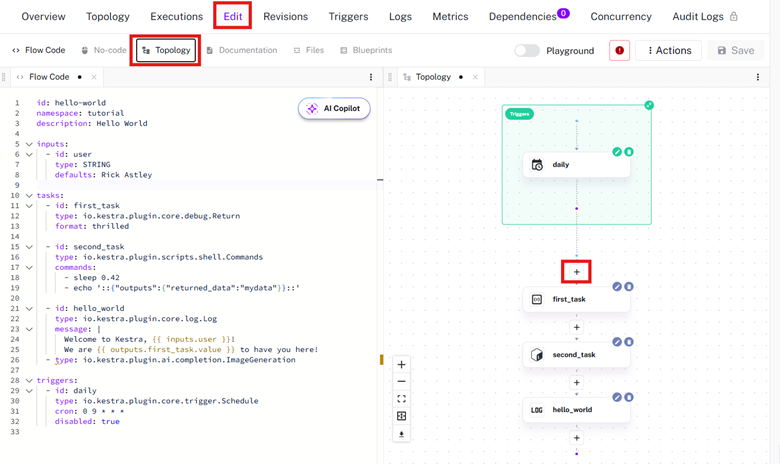Fold the triggers block on line 28
The width and height of the screenshot is (780, 464).
tap(29, 380)
